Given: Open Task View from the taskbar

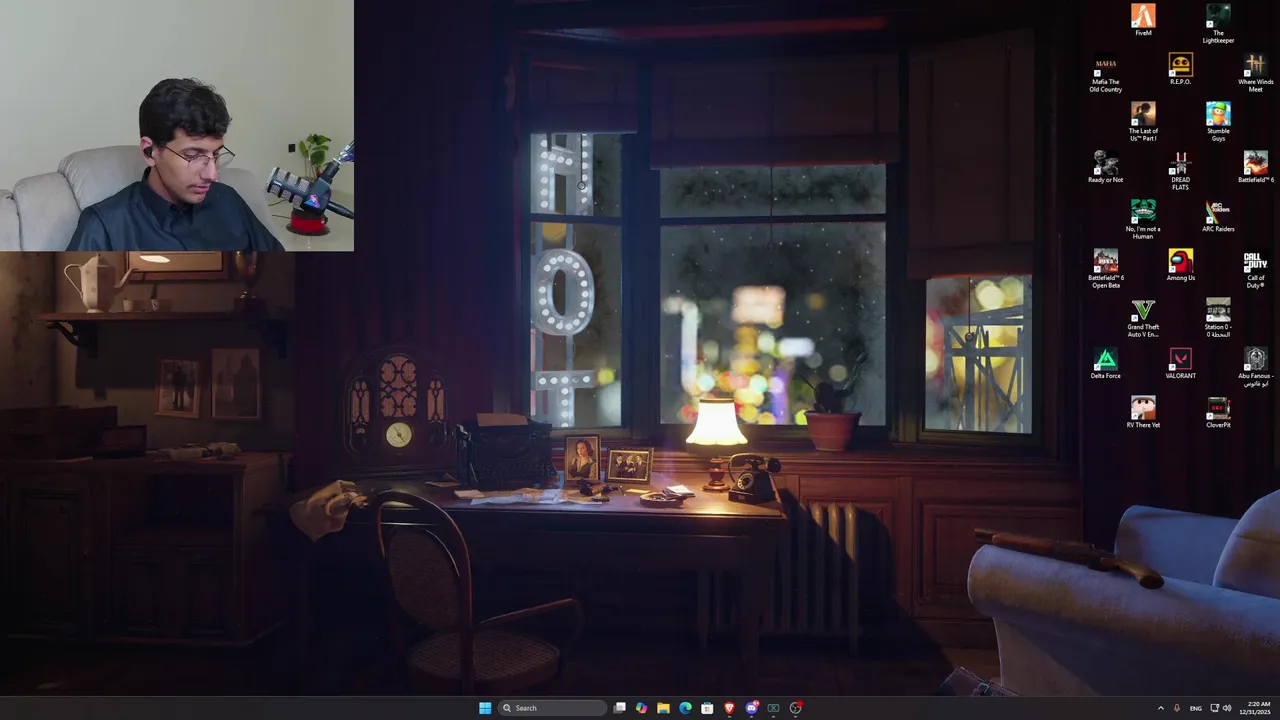Looking at the screenshot, I should tap(620, 708).
